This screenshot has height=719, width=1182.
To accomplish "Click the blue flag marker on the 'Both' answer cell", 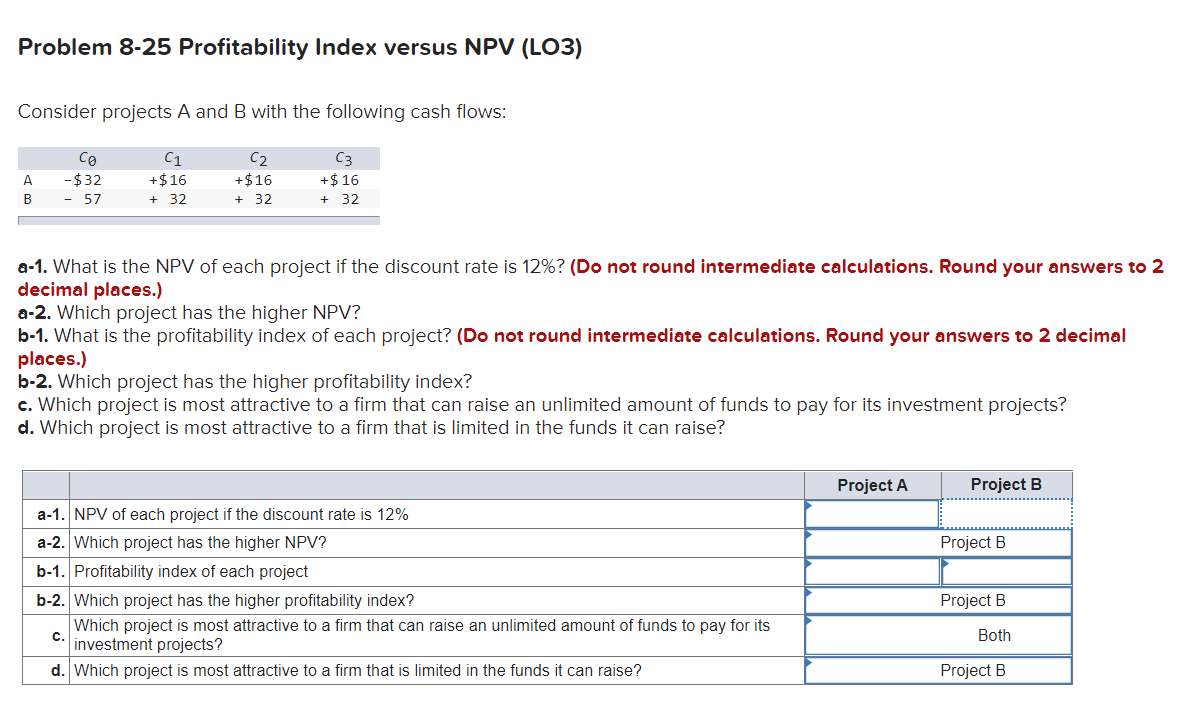I will click(x=809, y=620).
